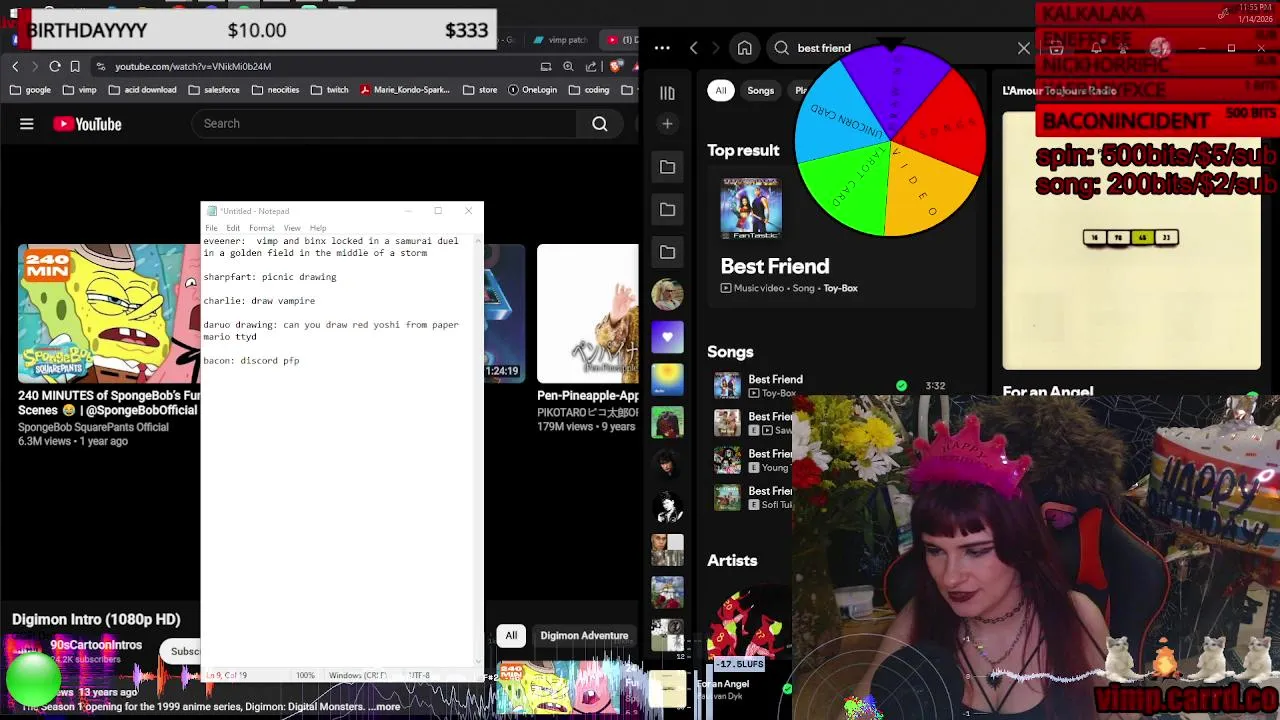Open Notepad Edit menu
The width and height of the screenshot is (1280, 720).
(x=233, y=228)
